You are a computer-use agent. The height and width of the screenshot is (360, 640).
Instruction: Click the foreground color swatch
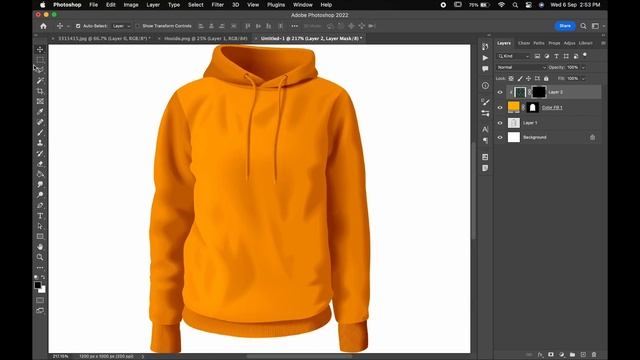(38, 285)
